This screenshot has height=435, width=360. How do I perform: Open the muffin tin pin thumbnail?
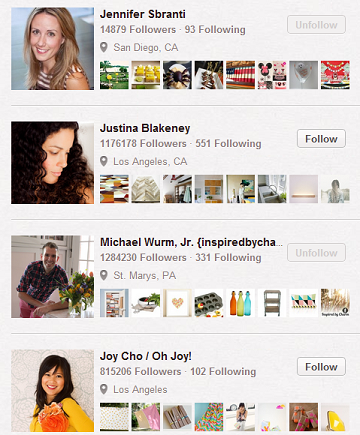point(209,303)
